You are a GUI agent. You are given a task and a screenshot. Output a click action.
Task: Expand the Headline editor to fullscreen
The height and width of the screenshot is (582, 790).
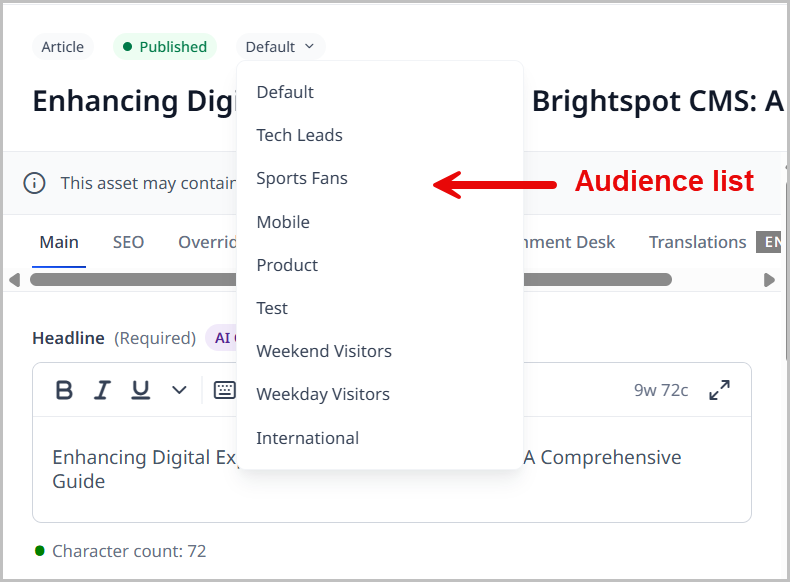pos(719,390)
